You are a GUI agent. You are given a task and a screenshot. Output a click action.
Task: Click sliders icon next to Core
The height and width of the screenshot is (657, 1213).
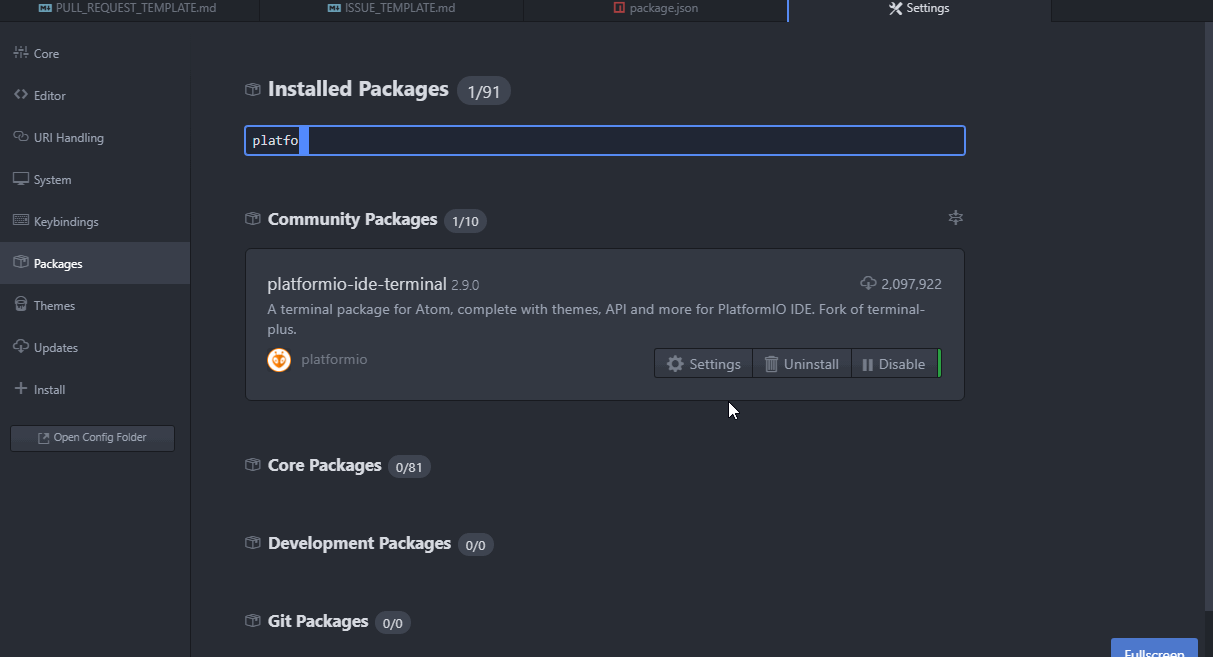(x=20, y=53)
